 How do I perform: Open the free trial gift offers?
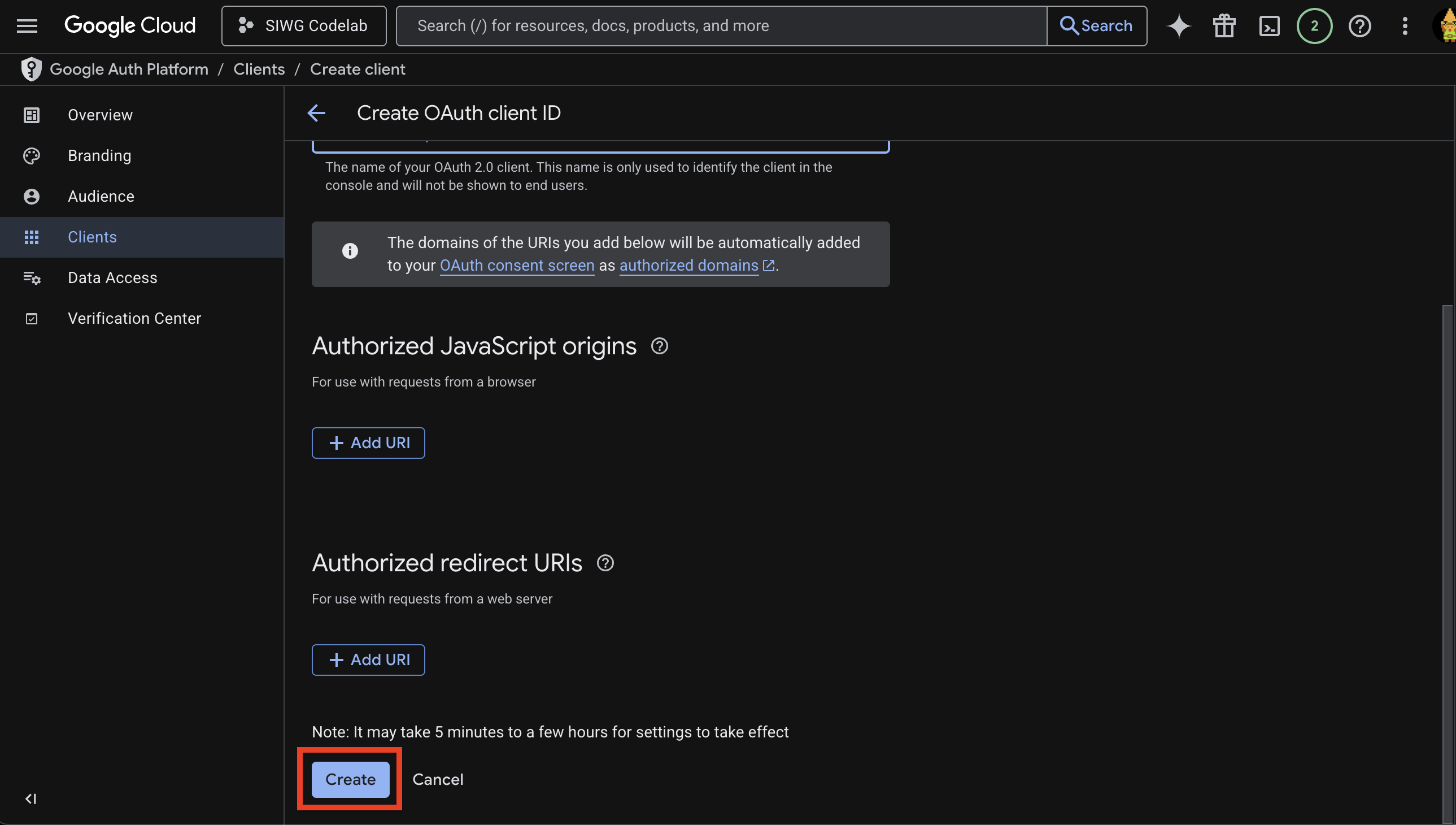[1223, 25]
